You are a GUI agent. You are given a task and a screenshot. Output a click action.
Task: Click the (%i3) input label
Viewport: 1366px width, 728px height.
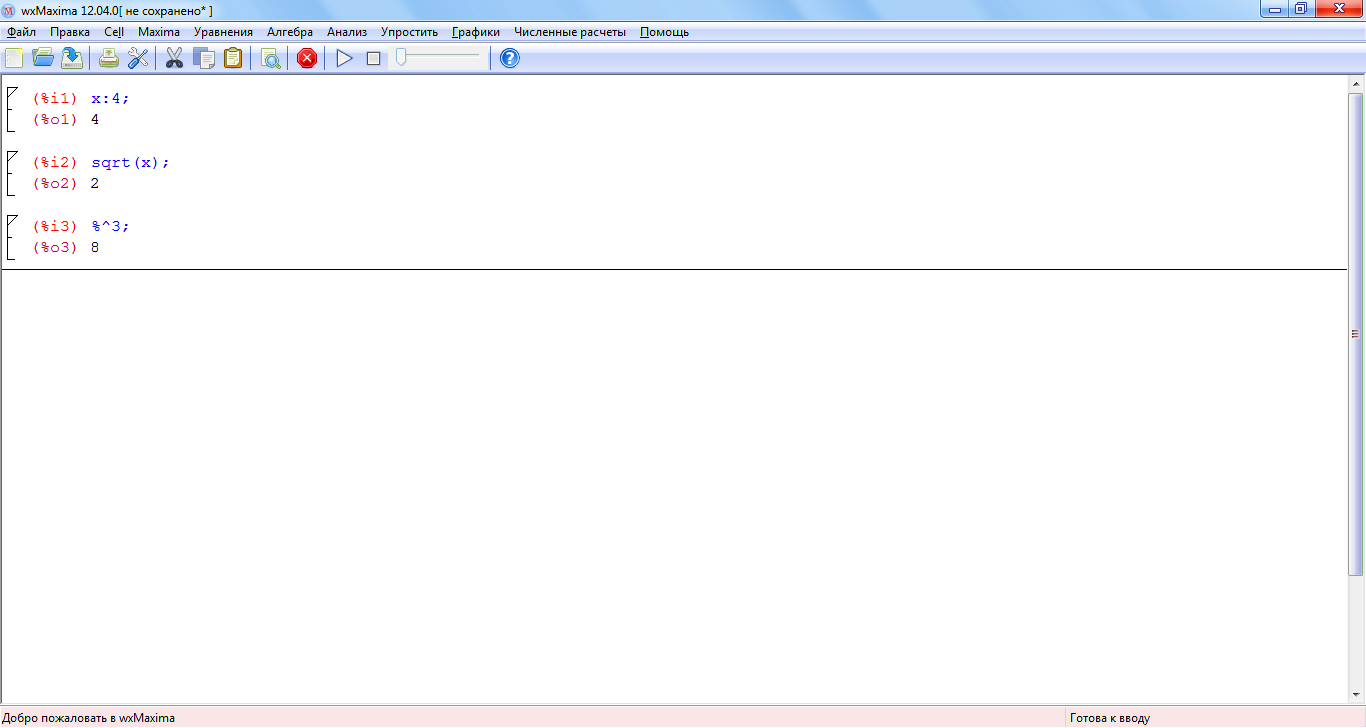[55, 226]
